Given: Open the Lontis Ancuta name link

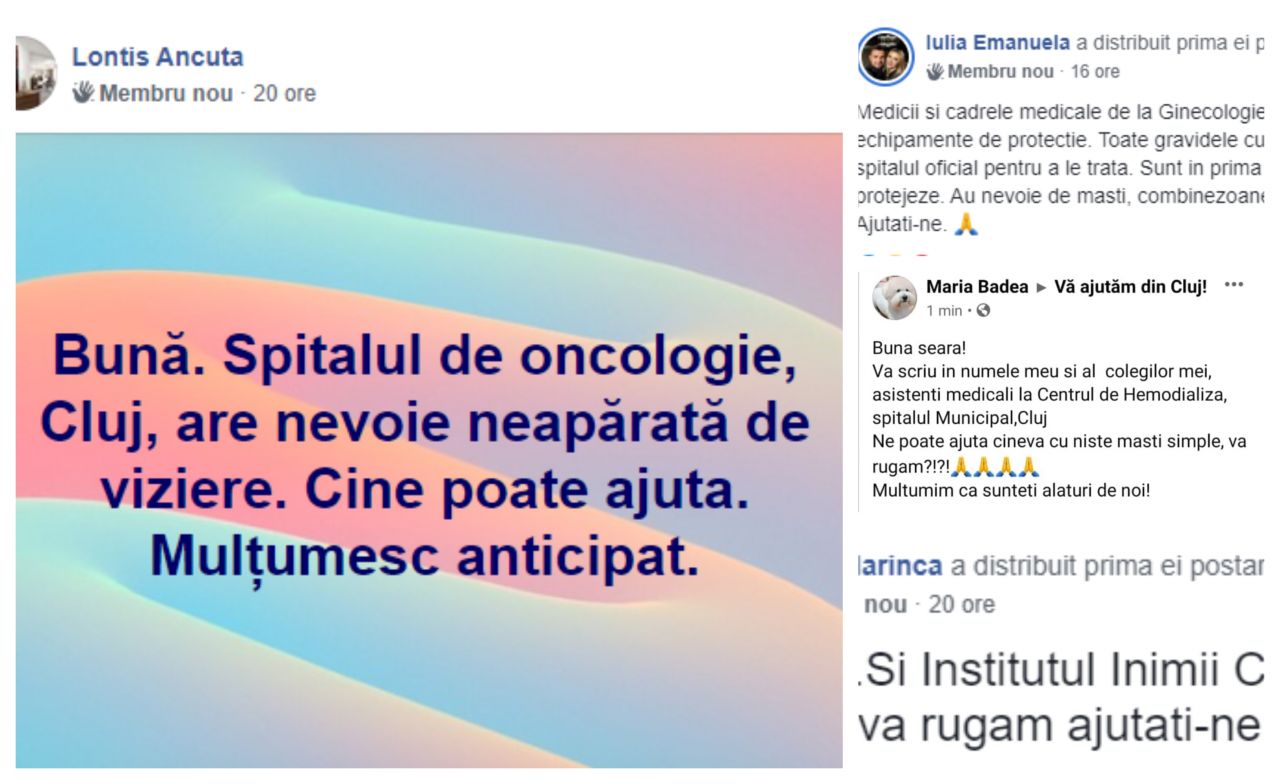Looking at the screenshot, I should pos(158,57).
